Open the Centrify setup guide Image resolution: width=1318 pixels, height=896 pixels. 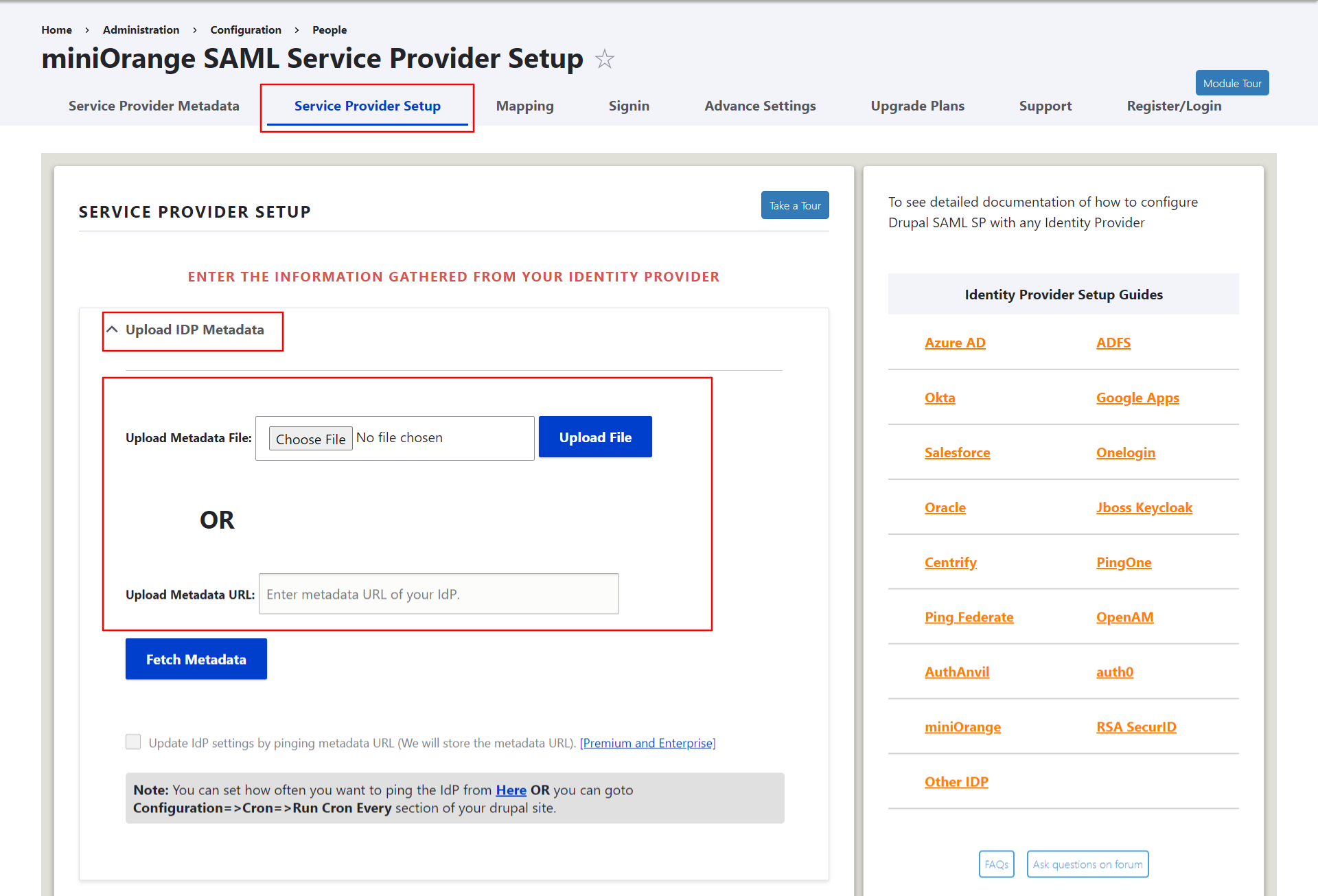(x=951, y=562)
